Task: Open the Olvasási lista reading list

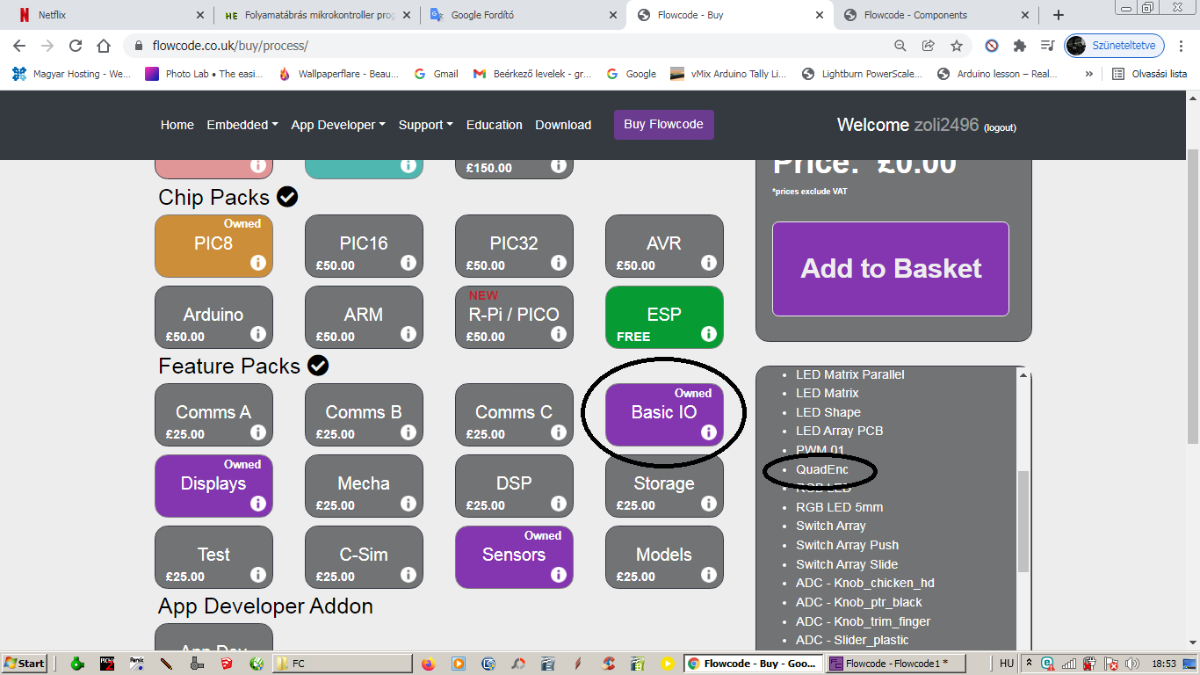Action: tap(1150, 74)
